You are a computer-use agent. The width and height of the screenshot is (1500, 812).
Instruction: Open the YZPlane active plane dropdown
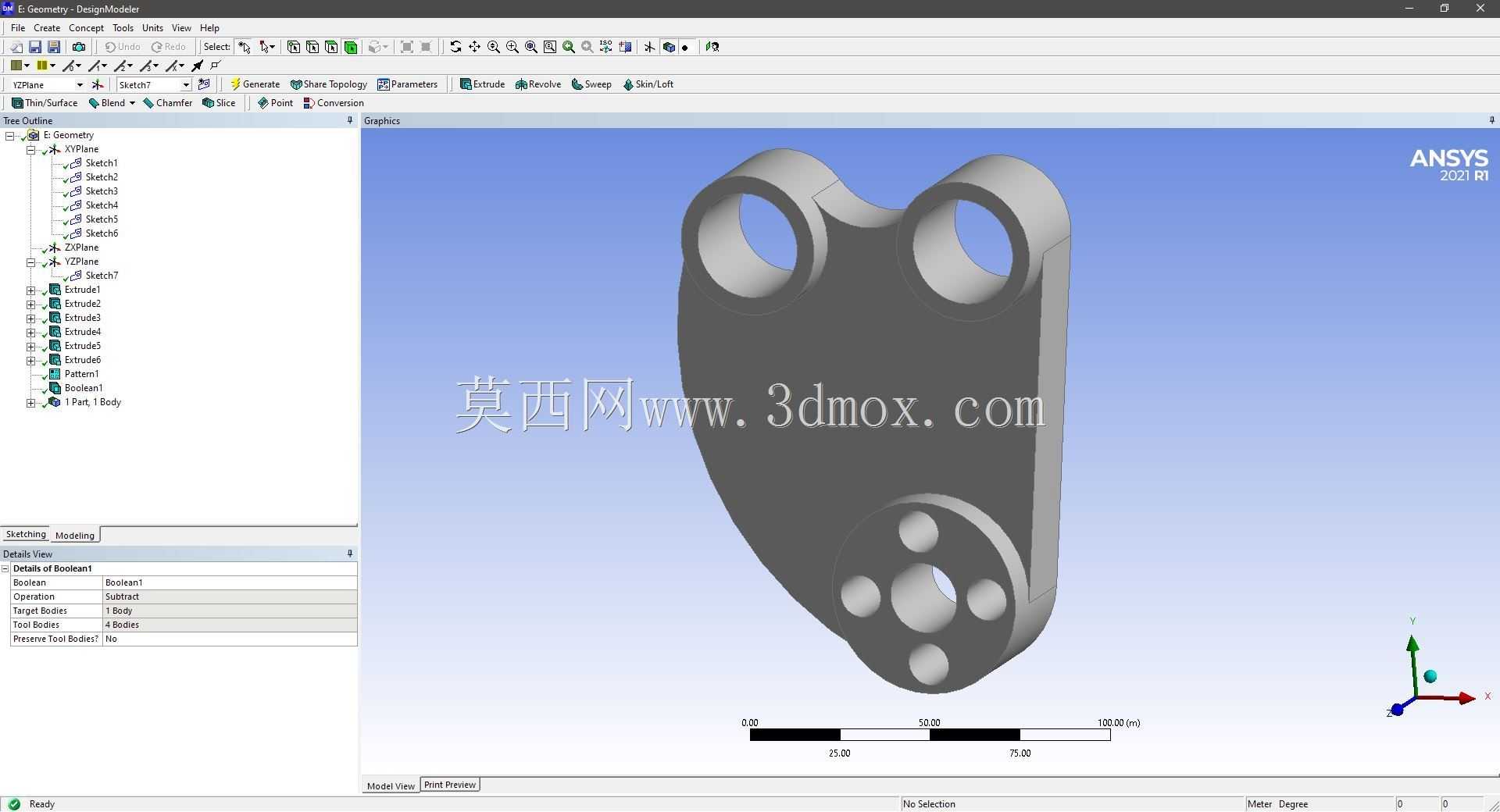click(80, 84)
